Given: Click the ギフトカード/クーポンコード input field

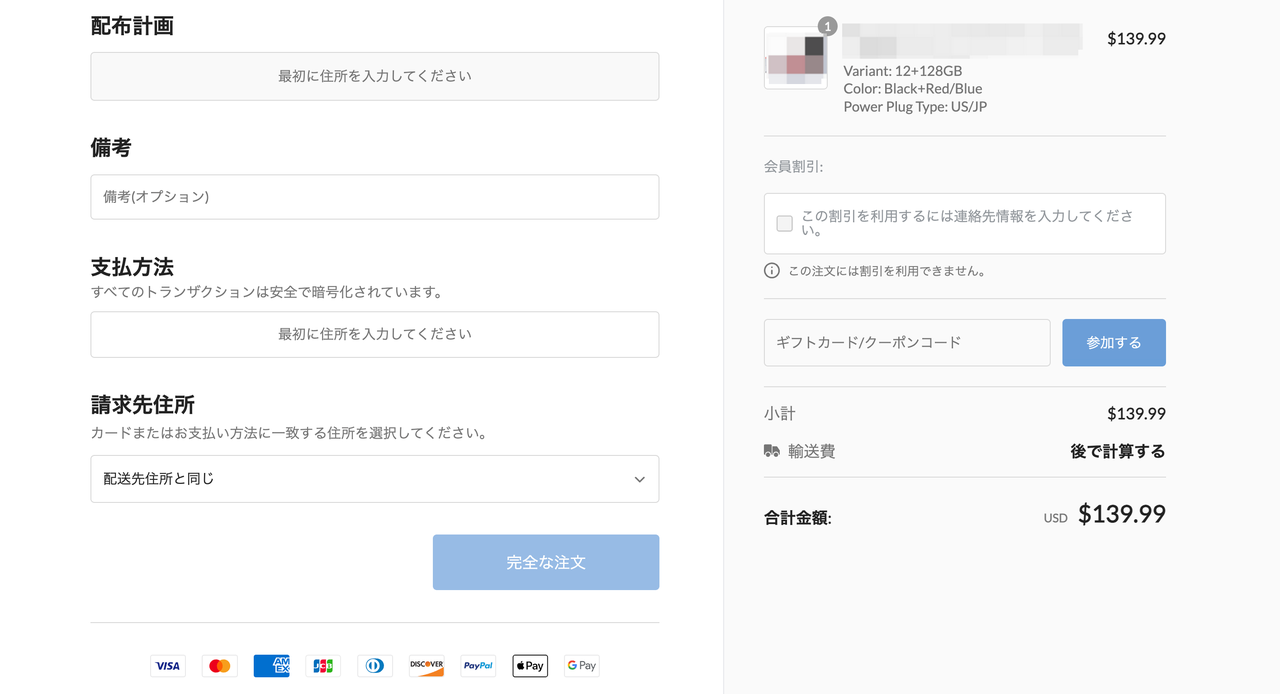Looking at the screenshot, I should (906, 342).
